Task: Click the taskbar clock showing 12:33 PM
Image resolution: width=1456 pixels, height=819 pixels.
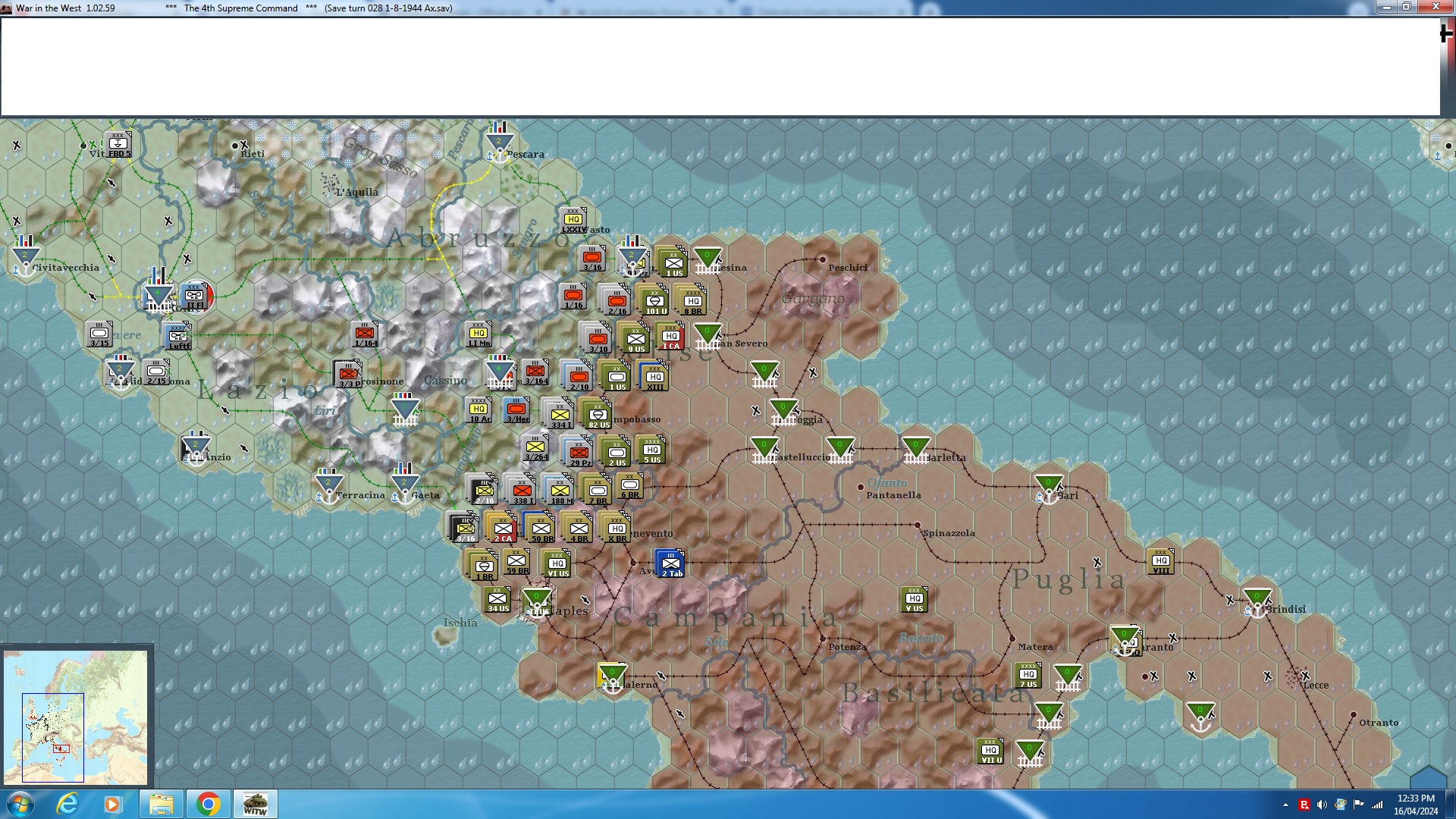Action: coord(1415,804)
